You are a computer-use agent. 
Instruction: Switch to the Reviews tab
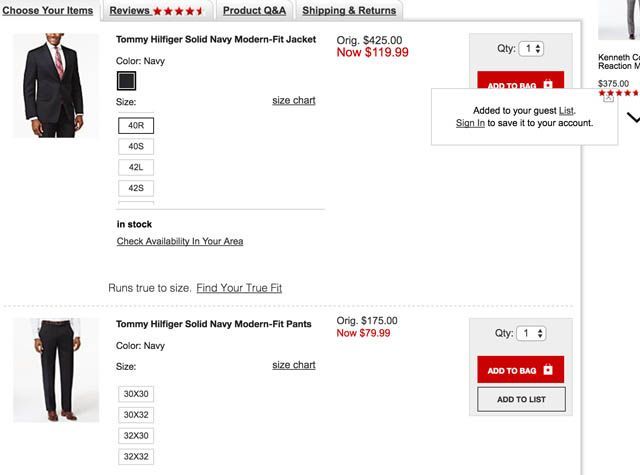click(157, 11)
